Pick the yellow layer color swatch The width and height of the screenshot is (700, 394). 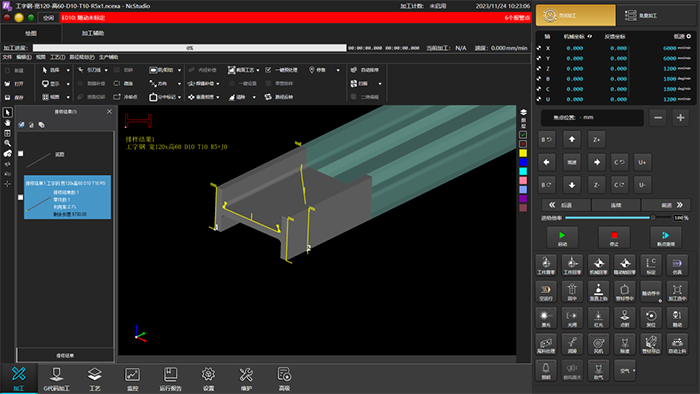point(523,153)
